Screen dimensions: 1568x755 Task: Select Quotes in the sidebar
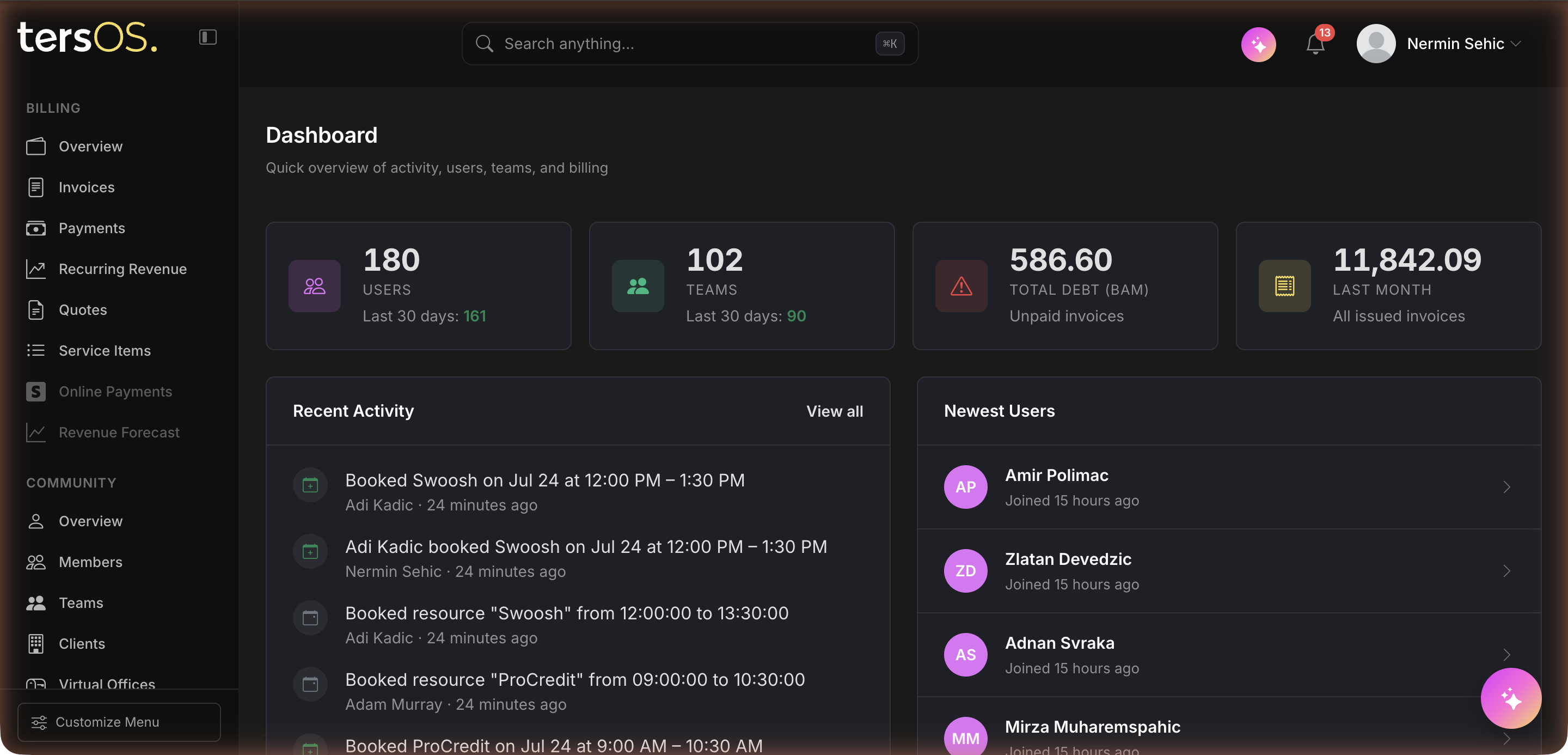point(83,309)
